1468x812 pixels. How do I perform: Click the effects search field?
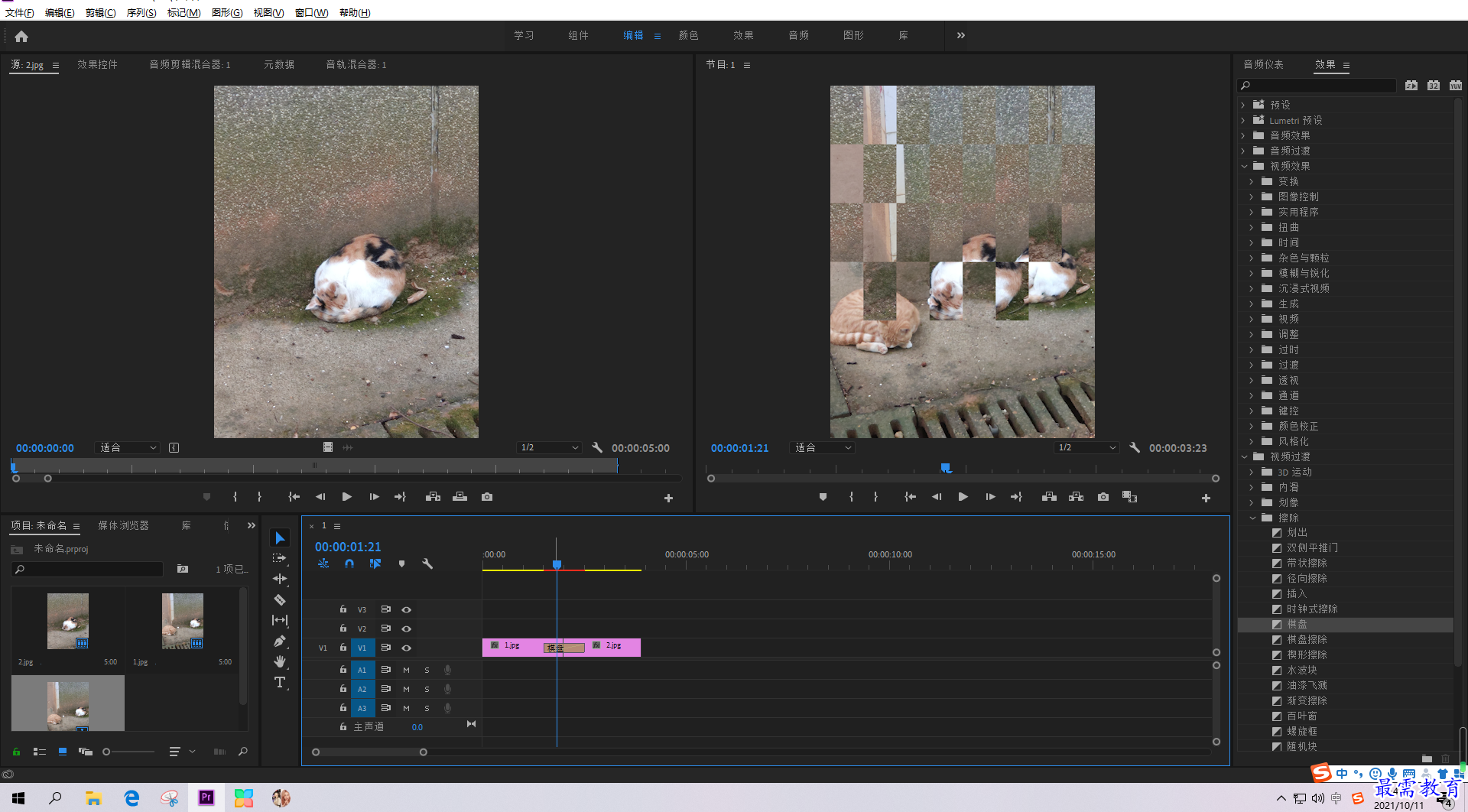pos(1317,85)
